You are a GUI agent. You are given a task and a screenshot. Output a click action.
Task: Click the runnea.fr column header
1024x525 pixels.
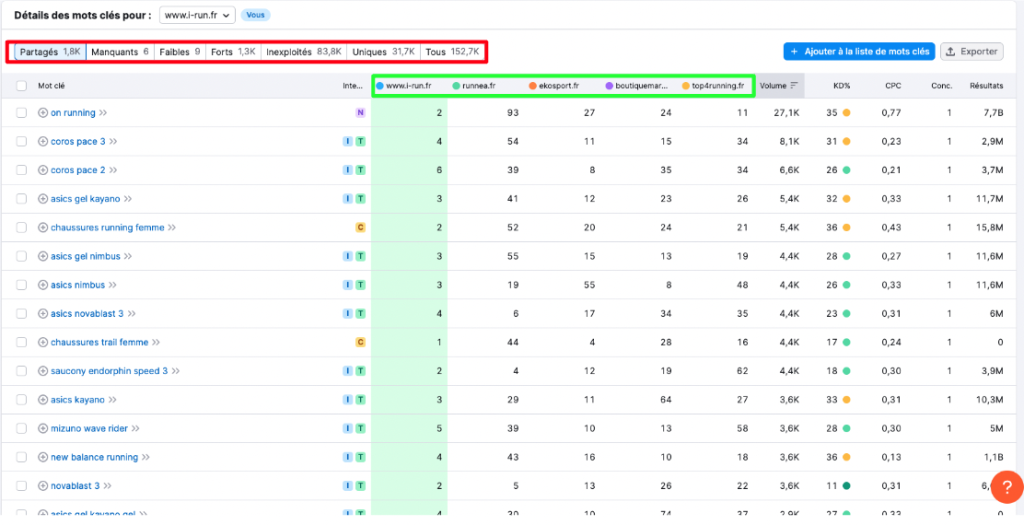pyautogui.click(x=475, y=86)
